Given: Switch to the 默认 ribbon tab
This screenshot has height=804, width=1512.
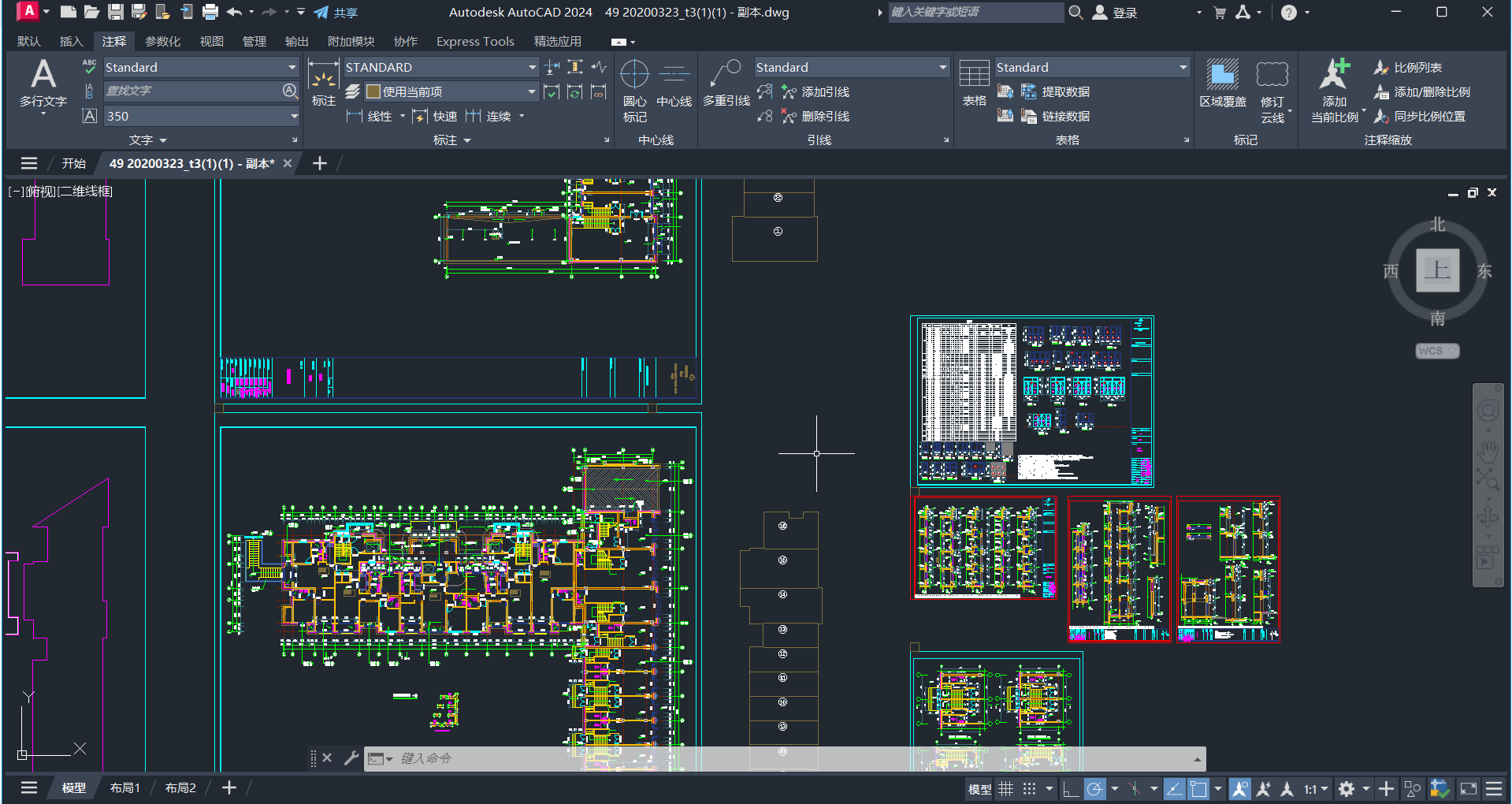Looking at the screenshot, I should coord(28,41).
